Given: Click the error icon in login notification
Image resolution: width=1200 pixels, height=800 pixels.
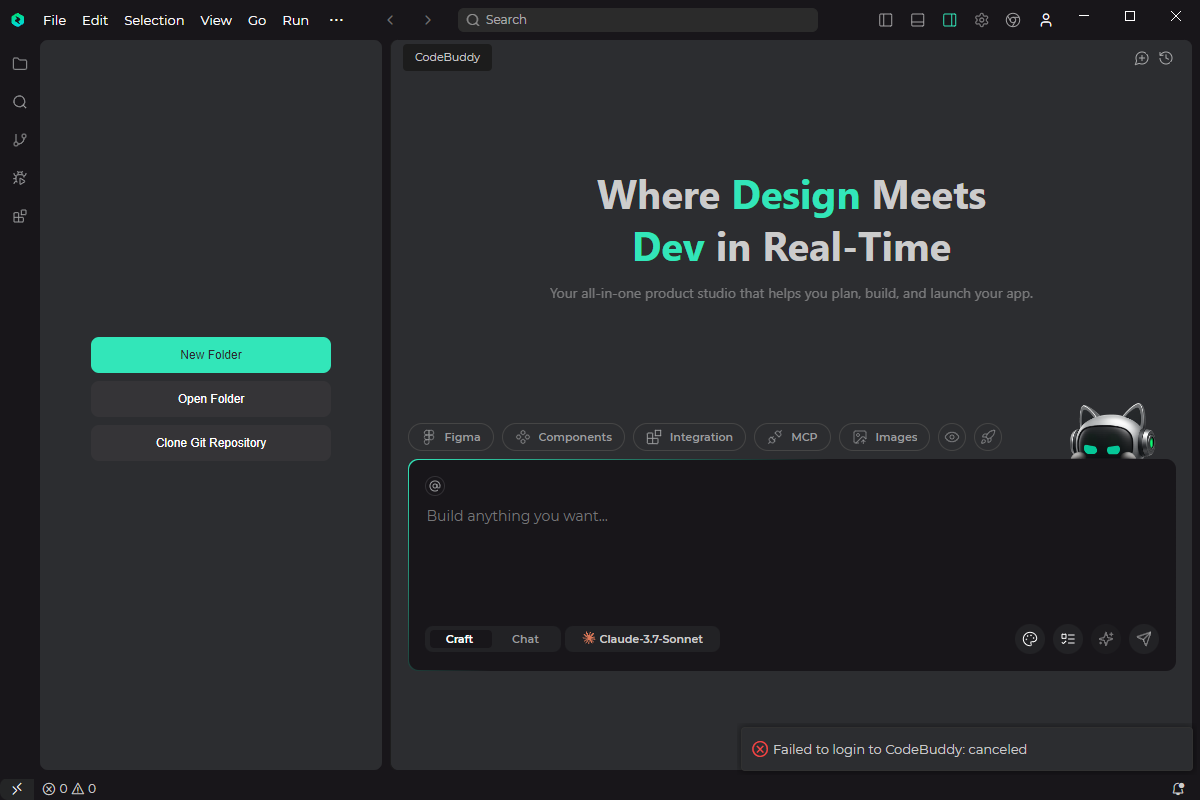Looking at the screenshot, I should click(760, 749).
